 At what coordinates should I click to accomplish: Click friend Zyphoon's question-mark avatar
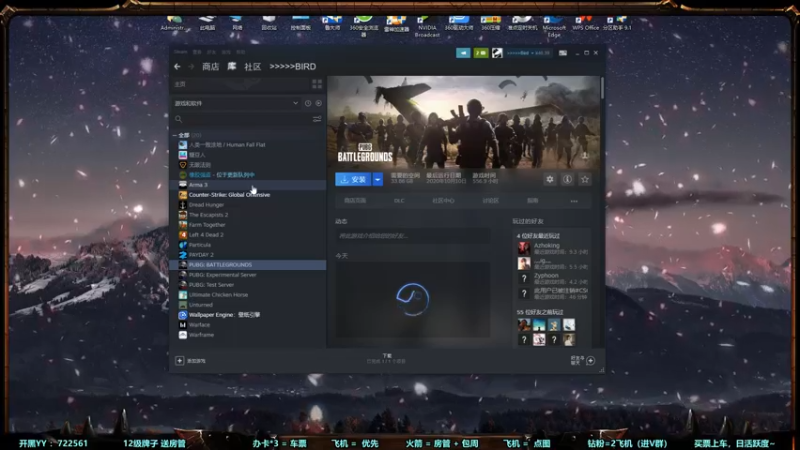coord(524,279)
